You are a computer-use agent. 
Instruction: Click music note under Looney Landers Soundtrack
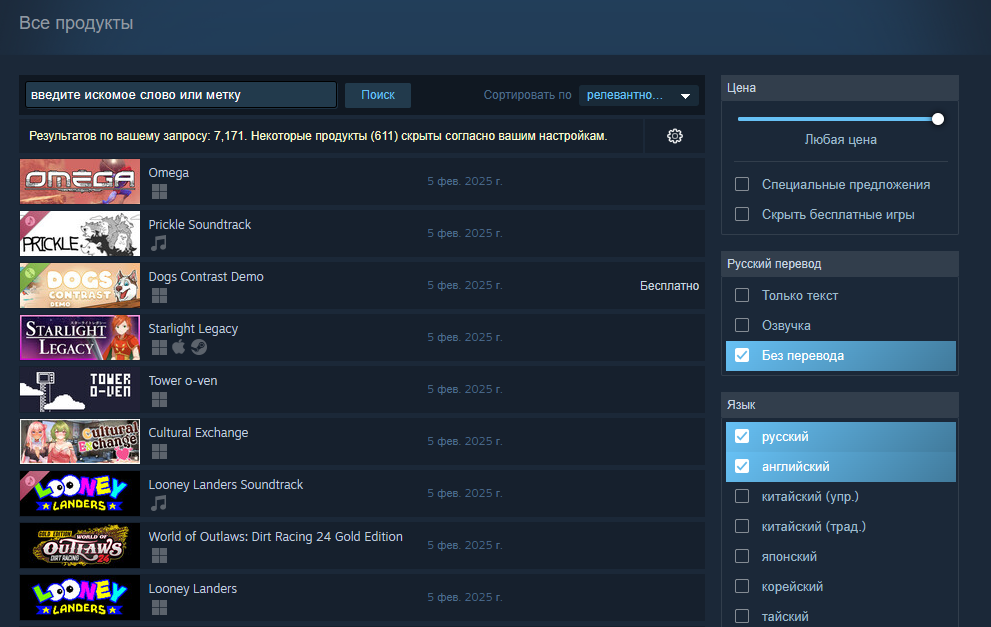tap(159, 503)
